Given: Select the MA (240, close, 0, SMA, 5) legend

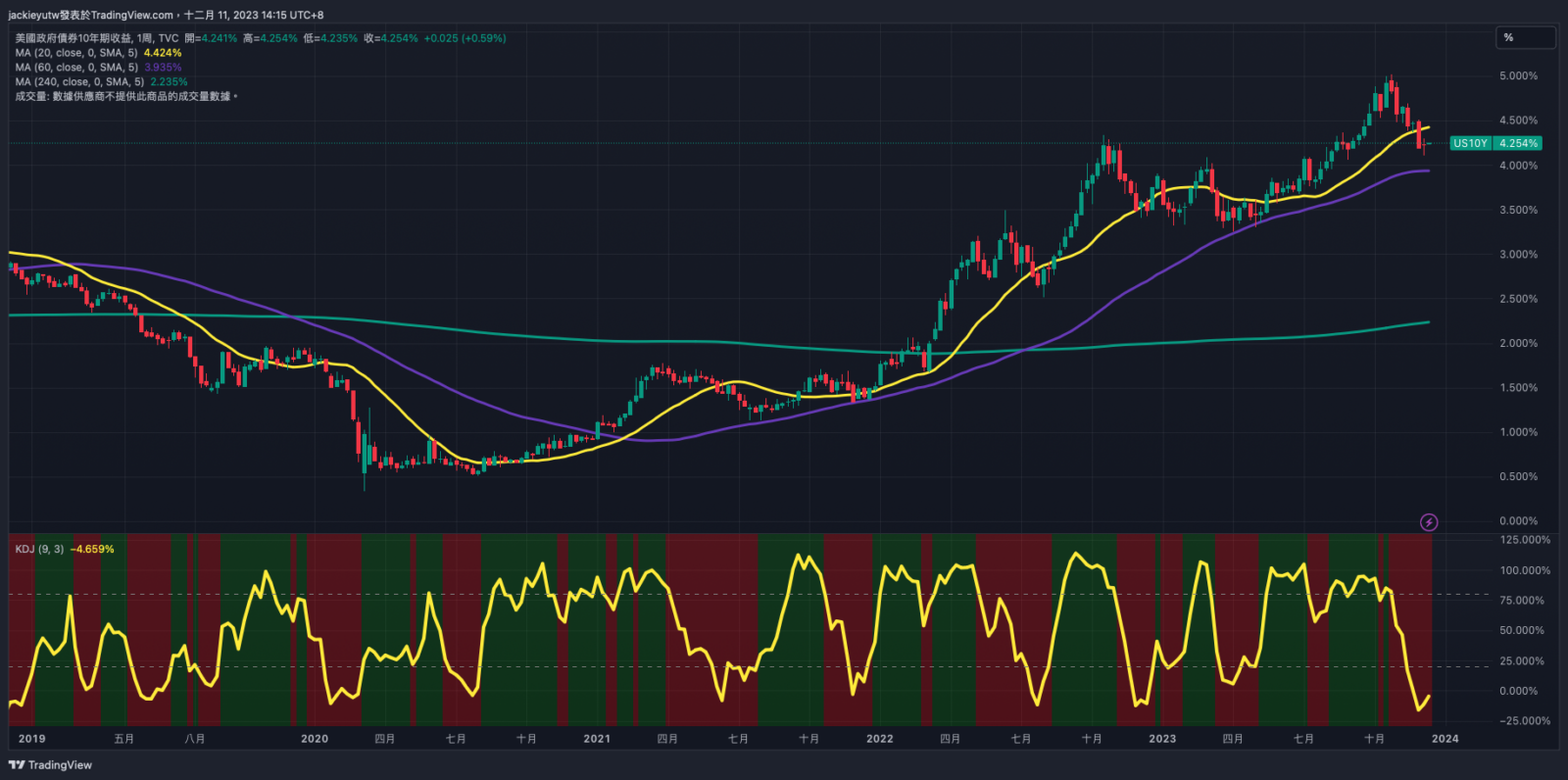Looking at the screenshot, I should [79, 82].
